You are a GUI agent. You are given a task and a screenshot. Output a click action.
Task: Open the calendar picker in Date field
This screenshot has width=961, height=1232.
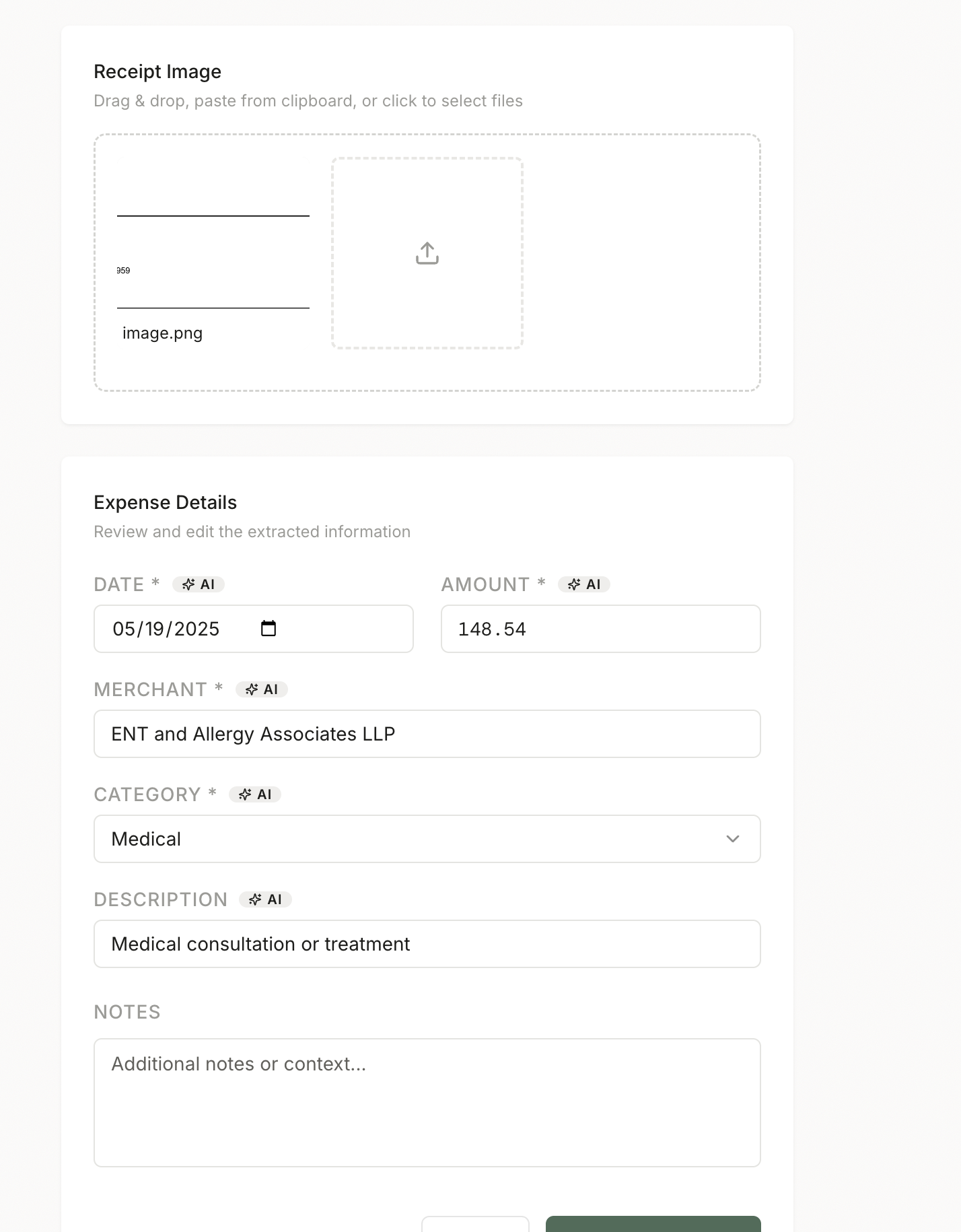pos(269,629)
